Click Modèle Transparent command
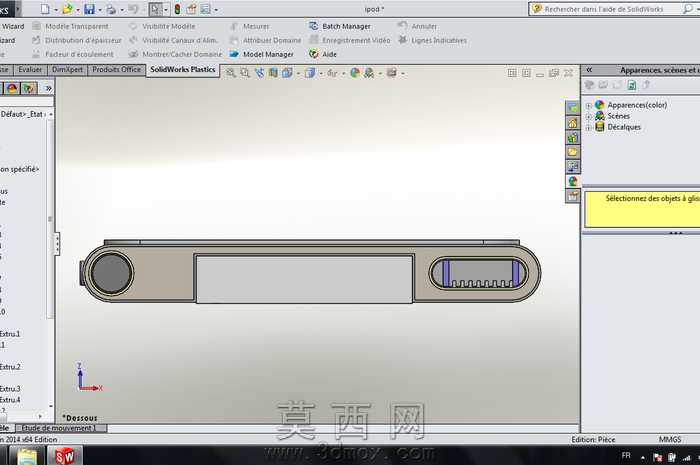Viewport: 700px width, 465px height. tap(71, 26)
